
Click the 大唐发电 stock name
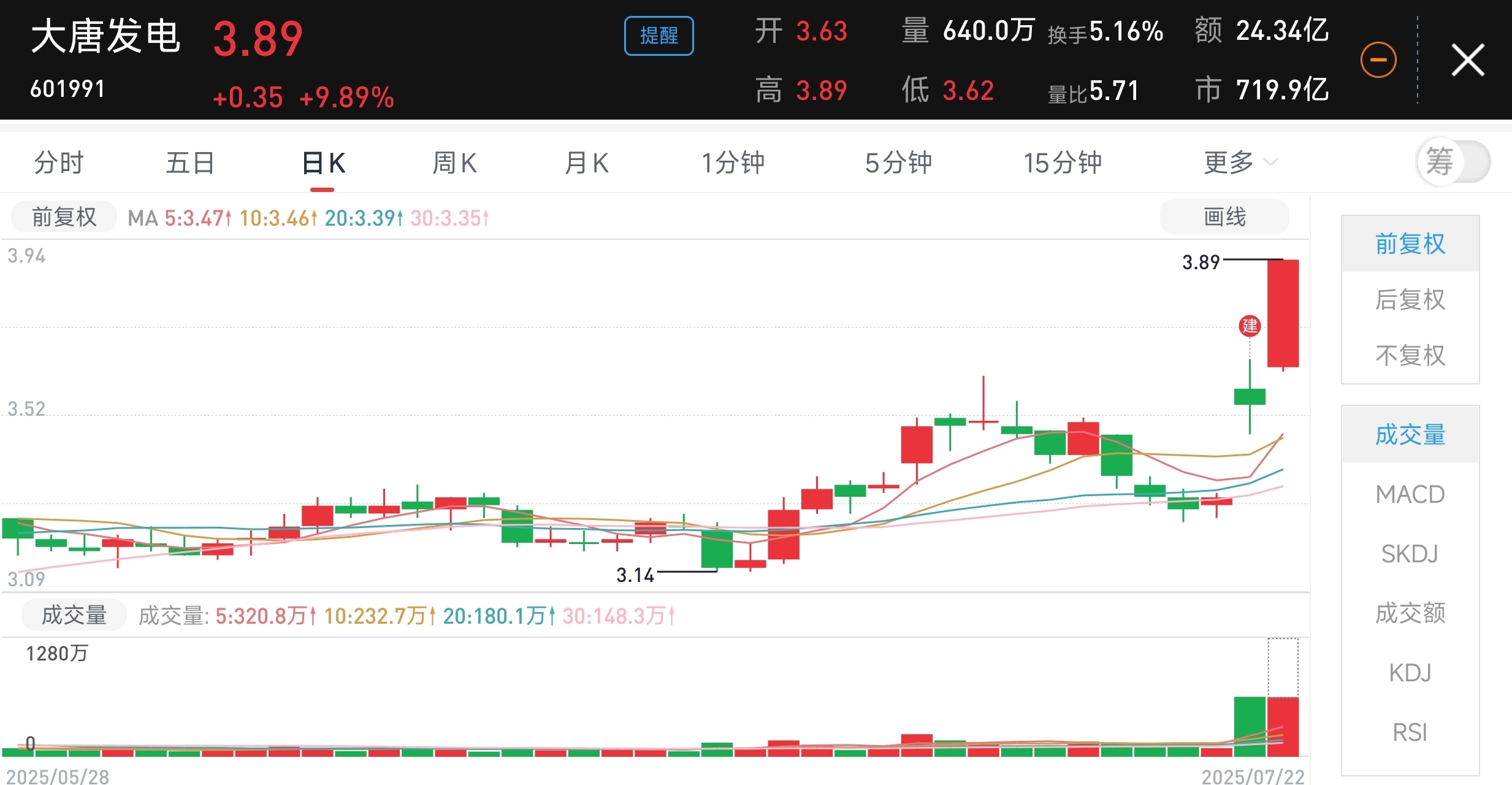click(x=105, y=36)
